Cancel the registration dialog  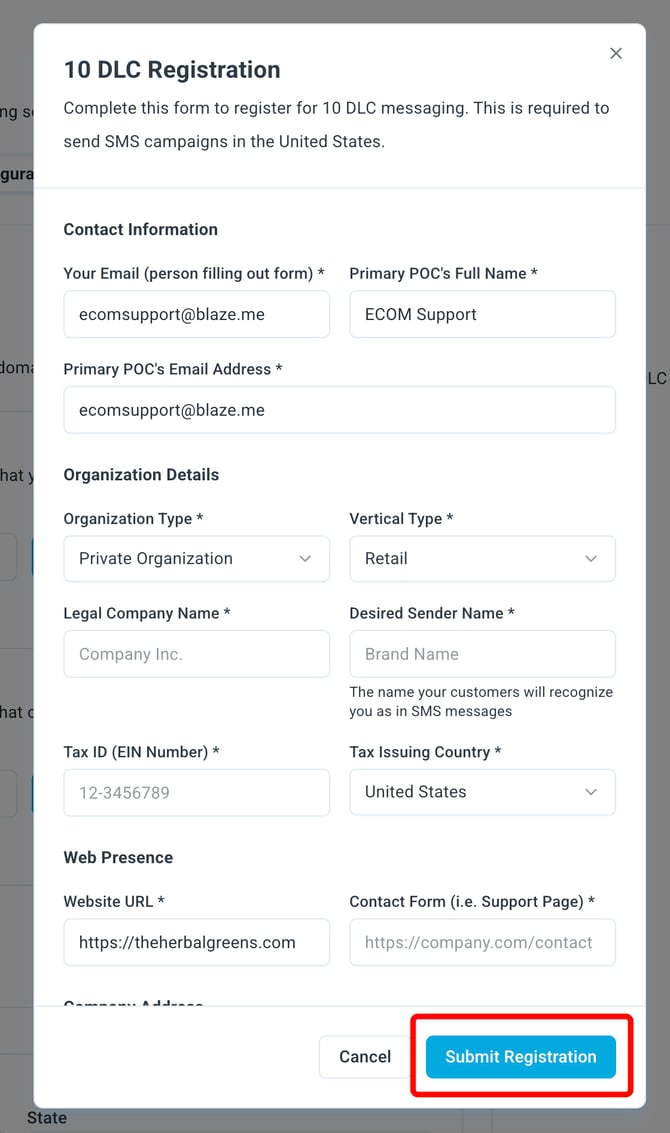point(365,1056)
